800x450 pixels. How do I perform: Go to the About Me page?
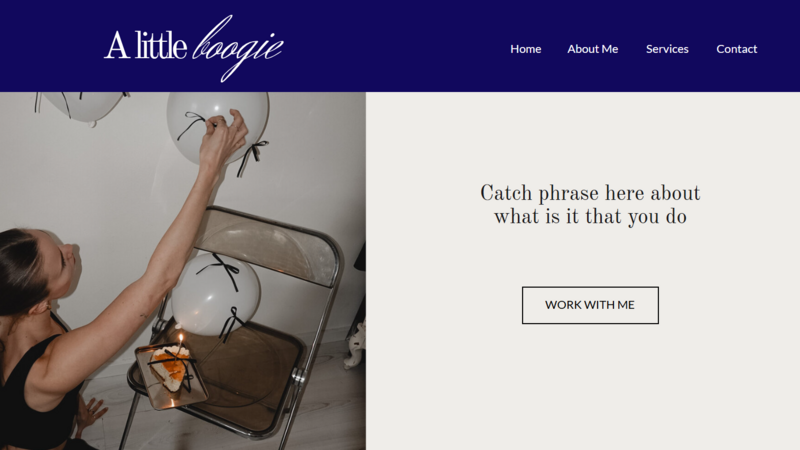592,49
